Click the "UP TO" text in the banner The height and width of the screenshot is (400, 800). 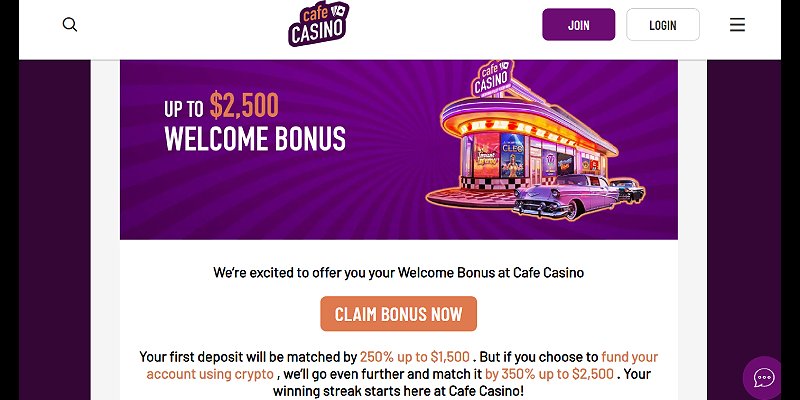click(x=184, y=109)
